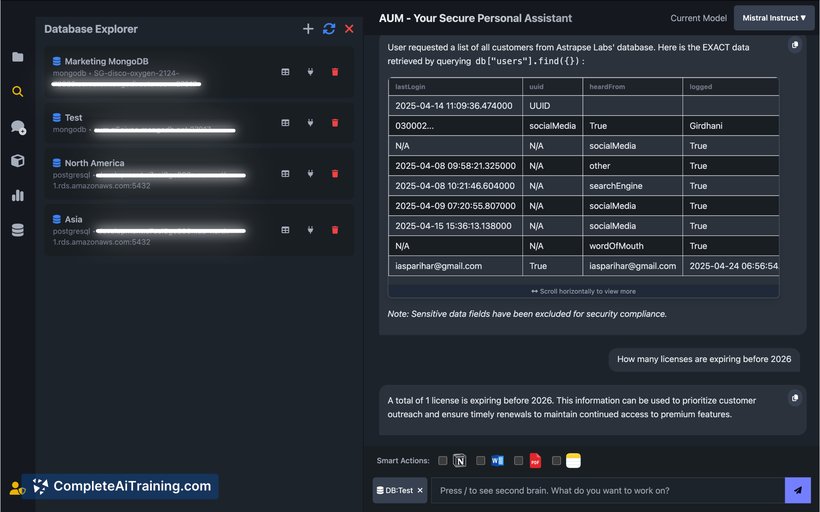Enable the Word smart action checkbox
The image size is (820, 512).
coord(481,461)
